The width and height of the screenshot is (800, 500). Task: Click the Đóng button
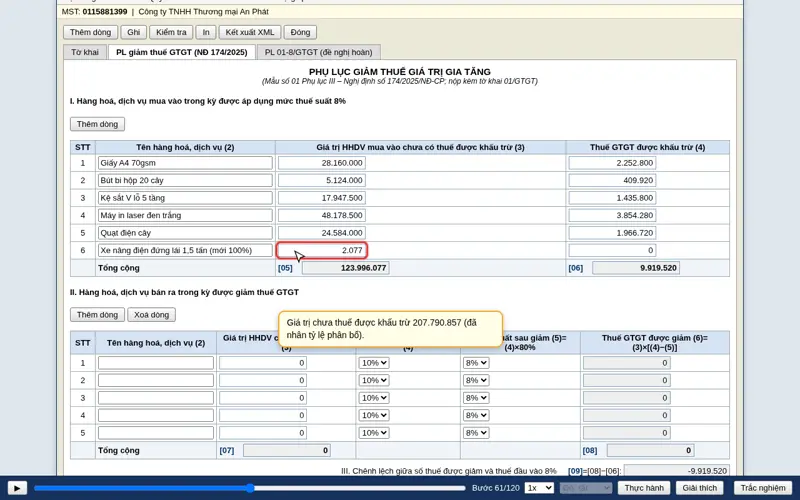pos(300,32)
